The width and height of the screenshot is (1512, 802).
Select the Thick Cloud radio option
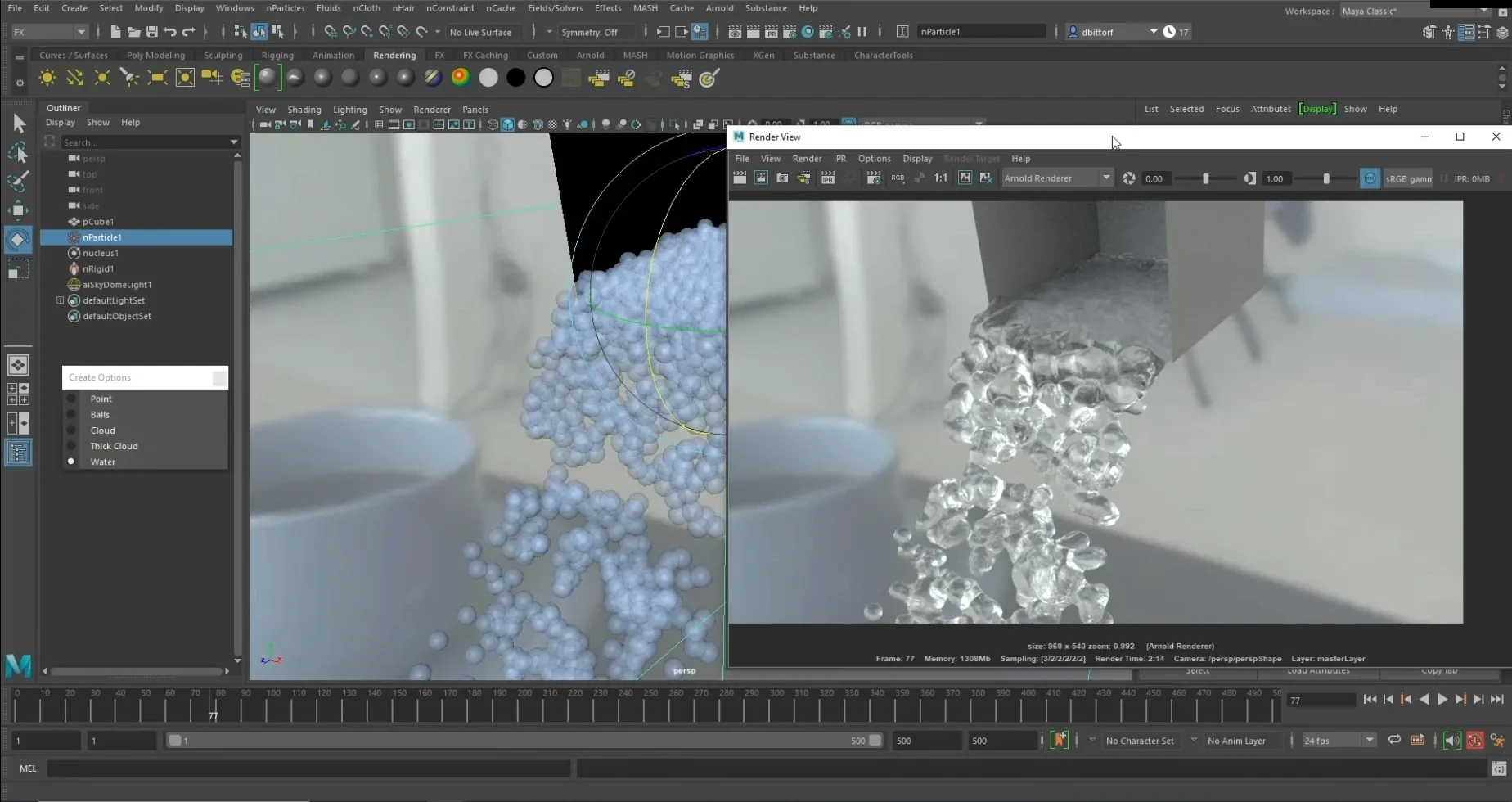(72, 446)
